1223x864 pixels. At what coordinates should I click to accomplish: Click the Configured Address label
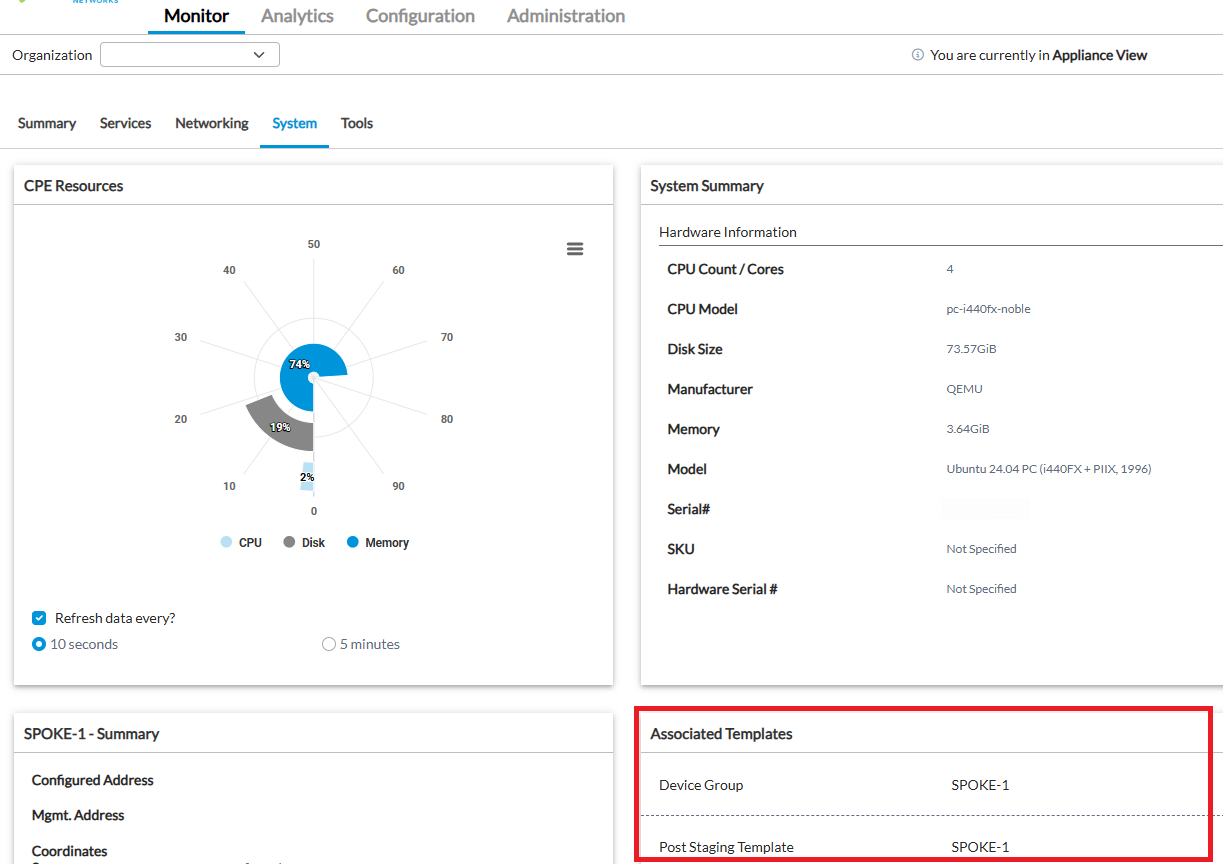click(x=93, y=780)
